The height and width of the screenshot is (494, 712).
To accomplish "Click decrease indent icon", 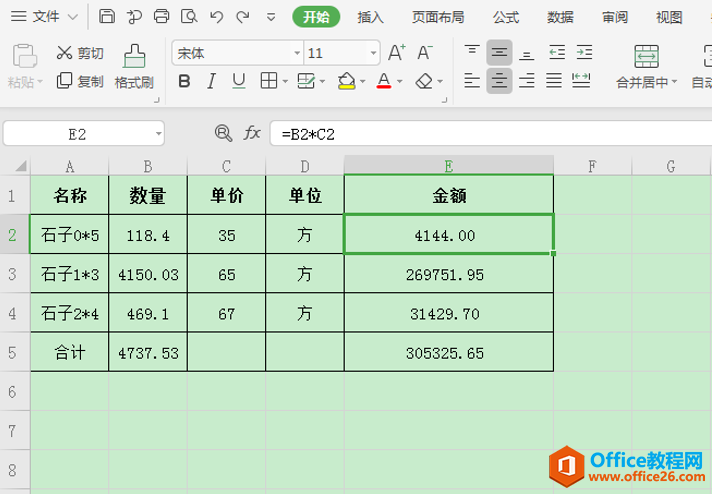I will [557, 53].
